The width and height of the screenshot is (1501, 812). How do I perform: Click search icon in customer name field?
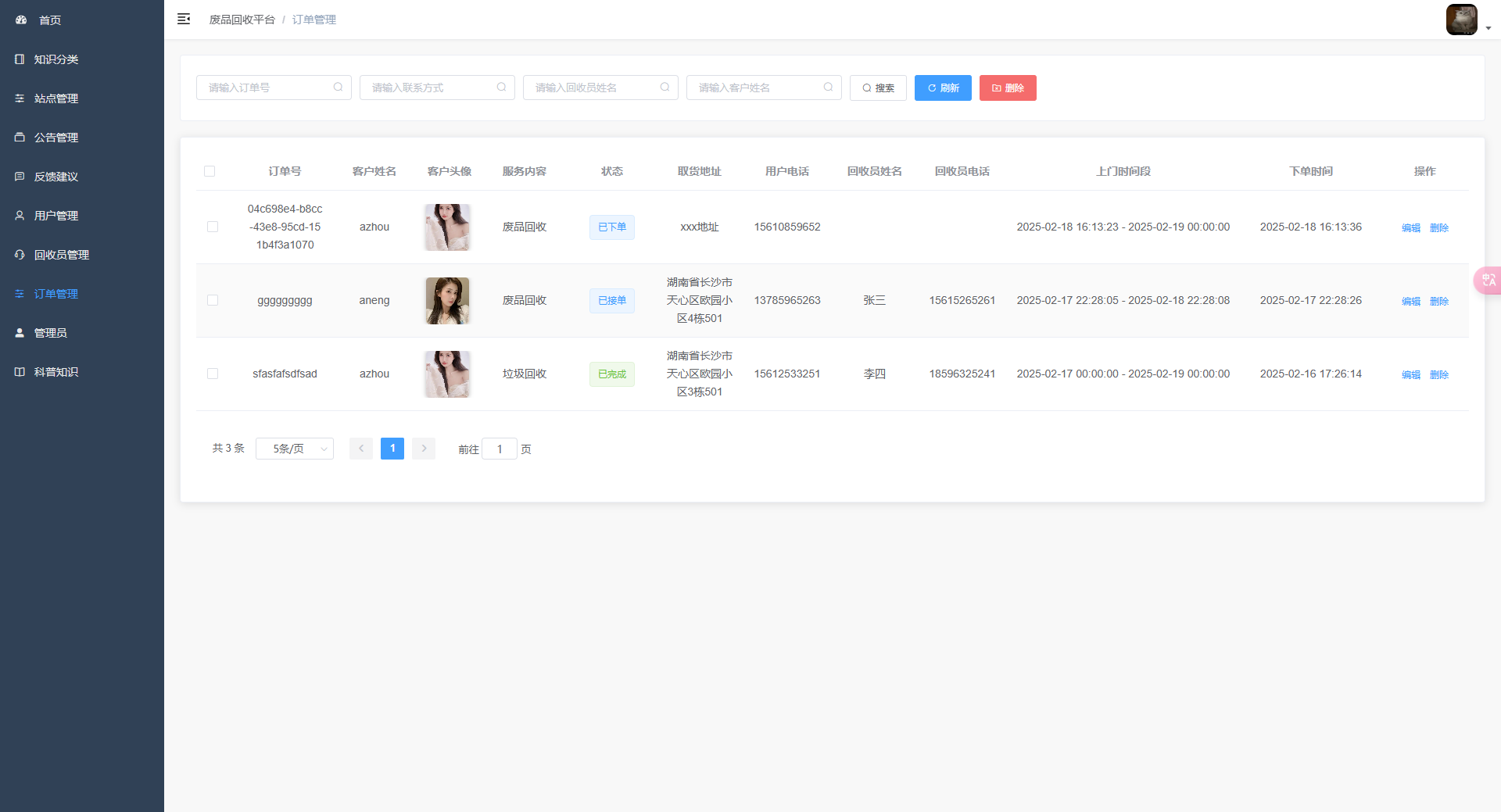click(829, 88)
